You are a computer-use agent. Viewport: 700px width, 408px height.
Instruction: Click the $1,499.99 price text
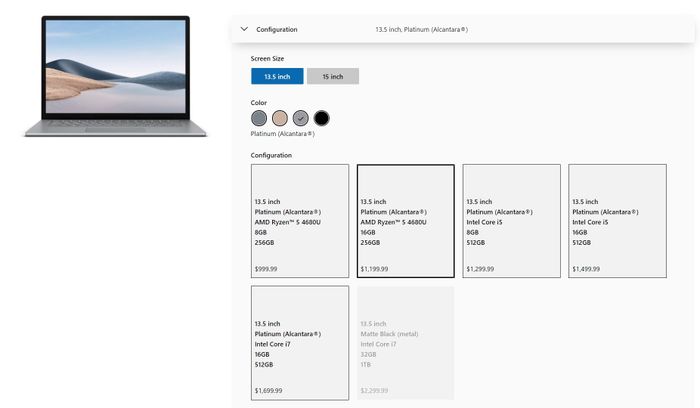(x=586, y=269)
